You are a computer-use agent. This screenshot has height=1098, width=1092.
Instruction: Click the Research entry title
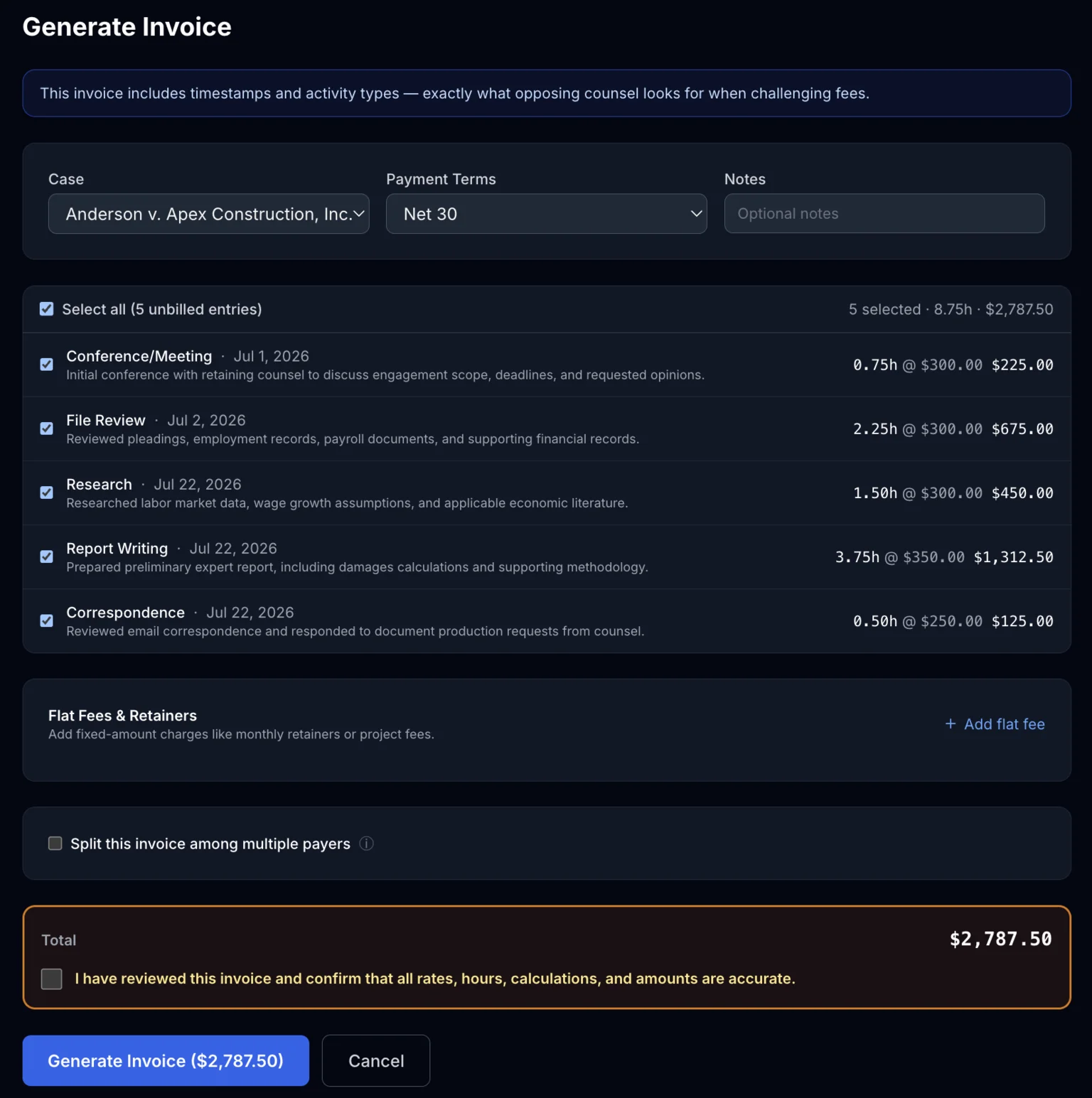pyautogui.click(x=99, y=484)
